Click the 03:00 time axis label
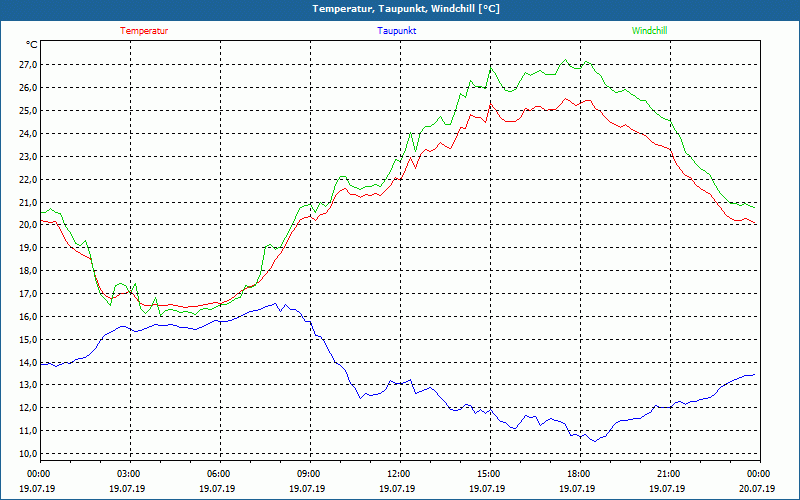 click(128, 473)
